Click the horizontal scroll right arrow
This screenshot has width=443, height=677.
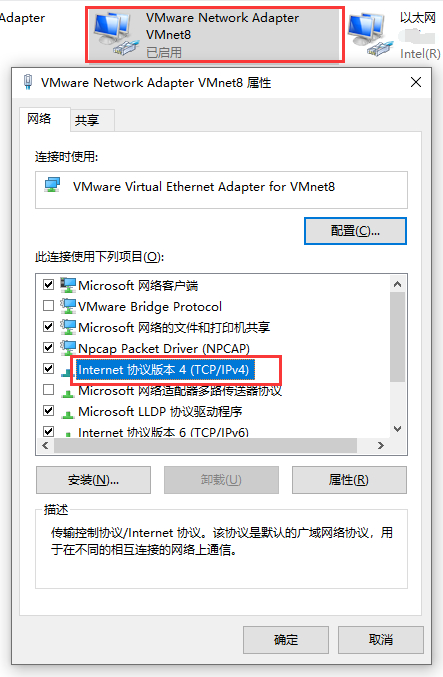pos(380,446)
